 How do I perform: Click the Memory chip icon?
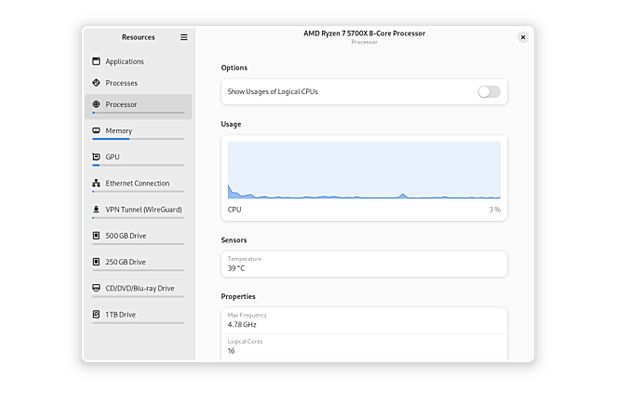pyautogui.click(x=96, y=130)
